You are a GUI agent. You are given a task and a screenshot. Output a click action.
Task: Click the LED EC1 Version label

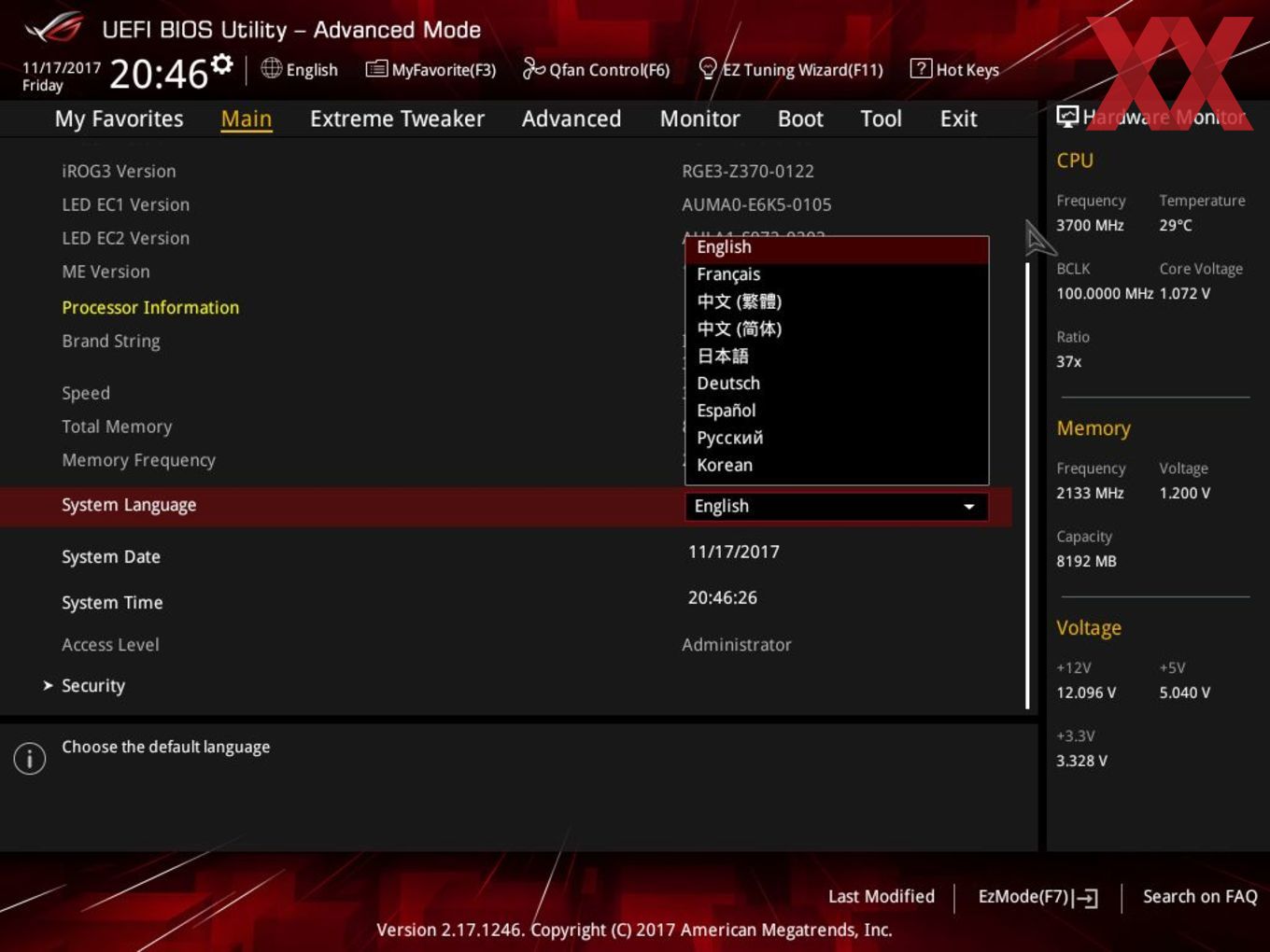coord(126,205)
